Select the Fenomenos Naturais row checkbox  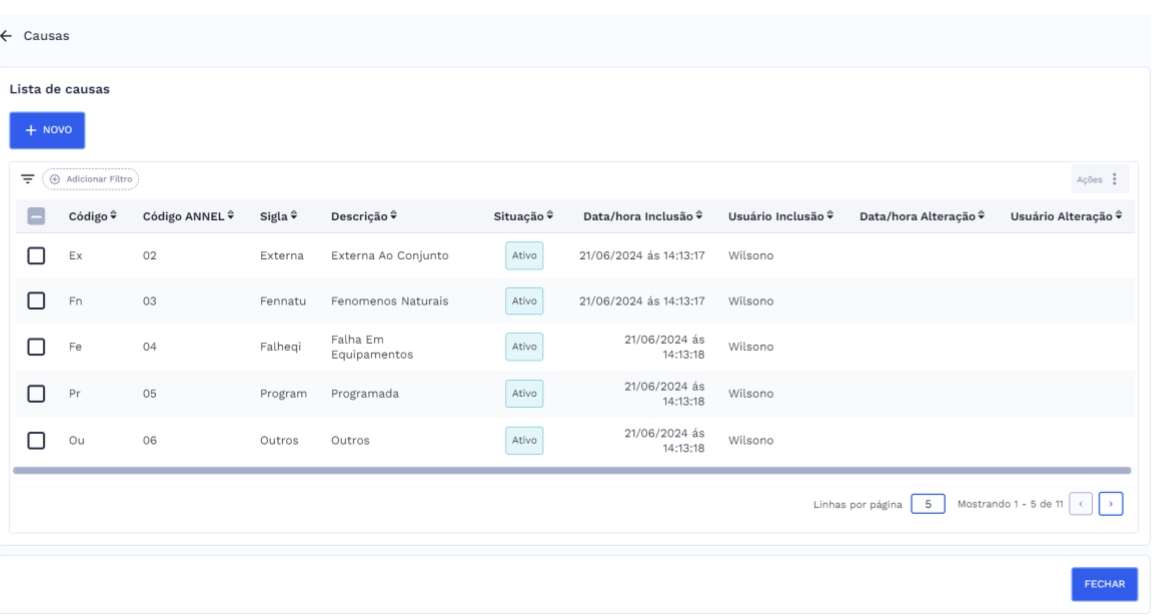click(37, 301)
